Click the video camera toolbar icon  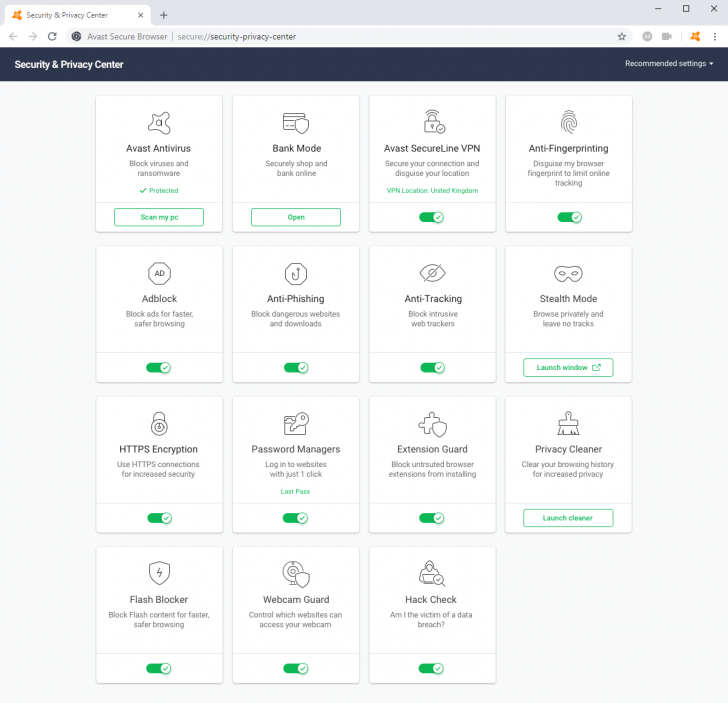(x=667, y=36)
